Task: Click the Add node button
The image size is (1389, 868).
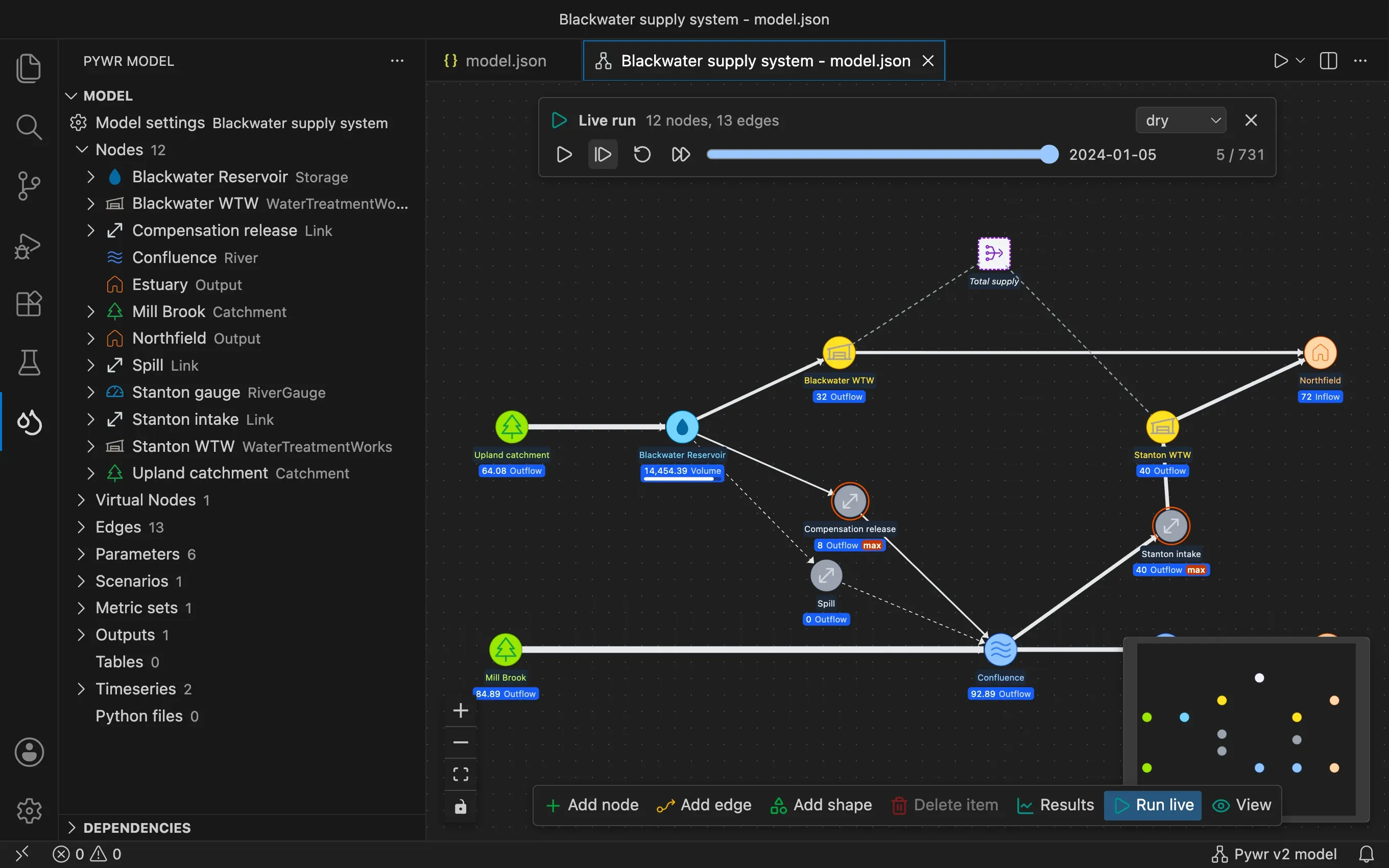Action: [x=592, y=805]
